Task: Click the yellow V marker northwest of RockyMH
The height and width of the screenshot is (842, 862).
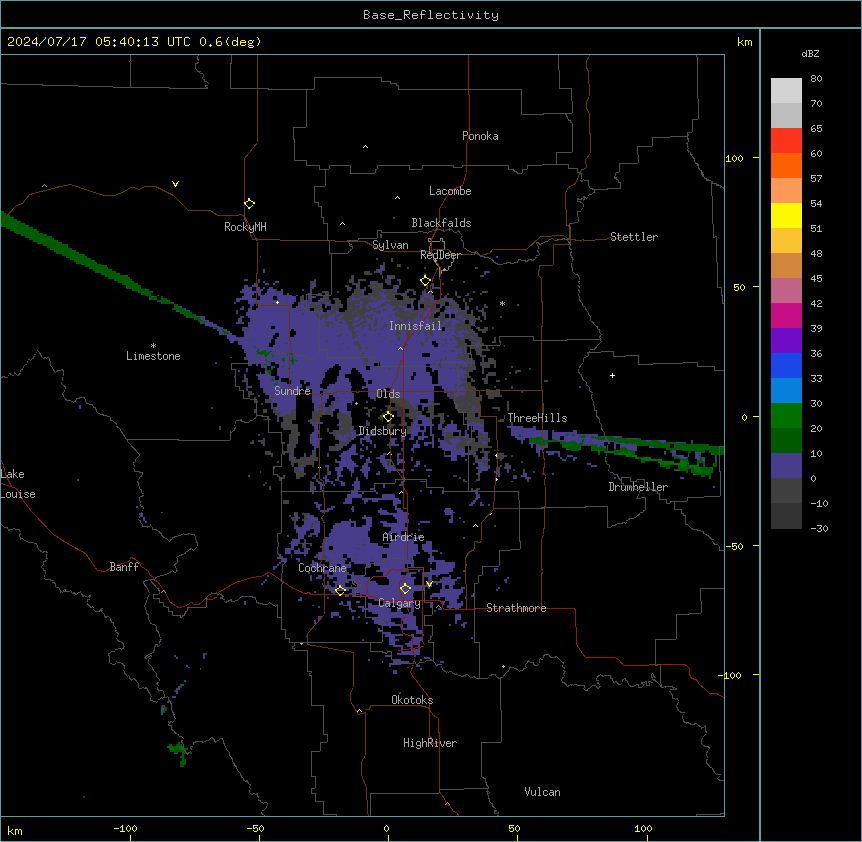Action: pos(175,184)
